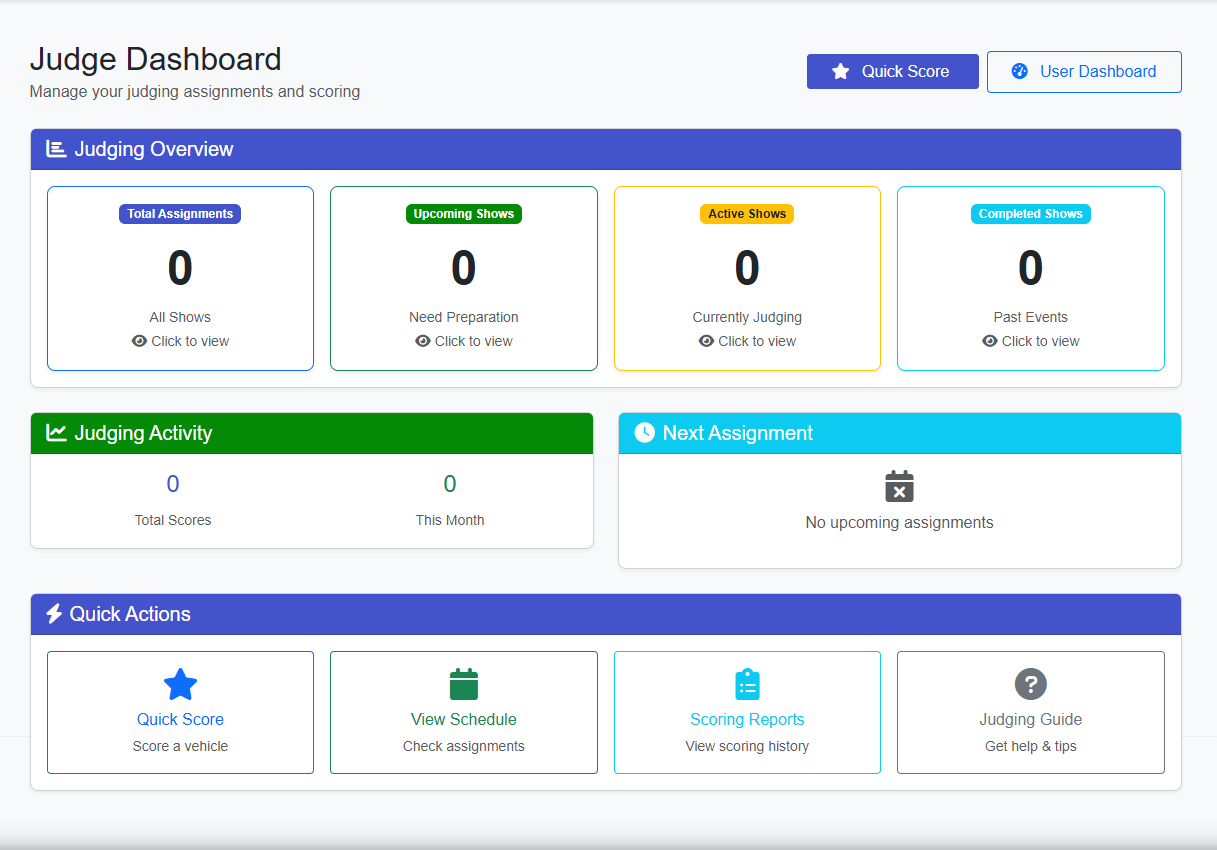Click the eye icon on the Completed Shows card
The width and height of the screenshot is (1217, 850).
tap(989, 341)
